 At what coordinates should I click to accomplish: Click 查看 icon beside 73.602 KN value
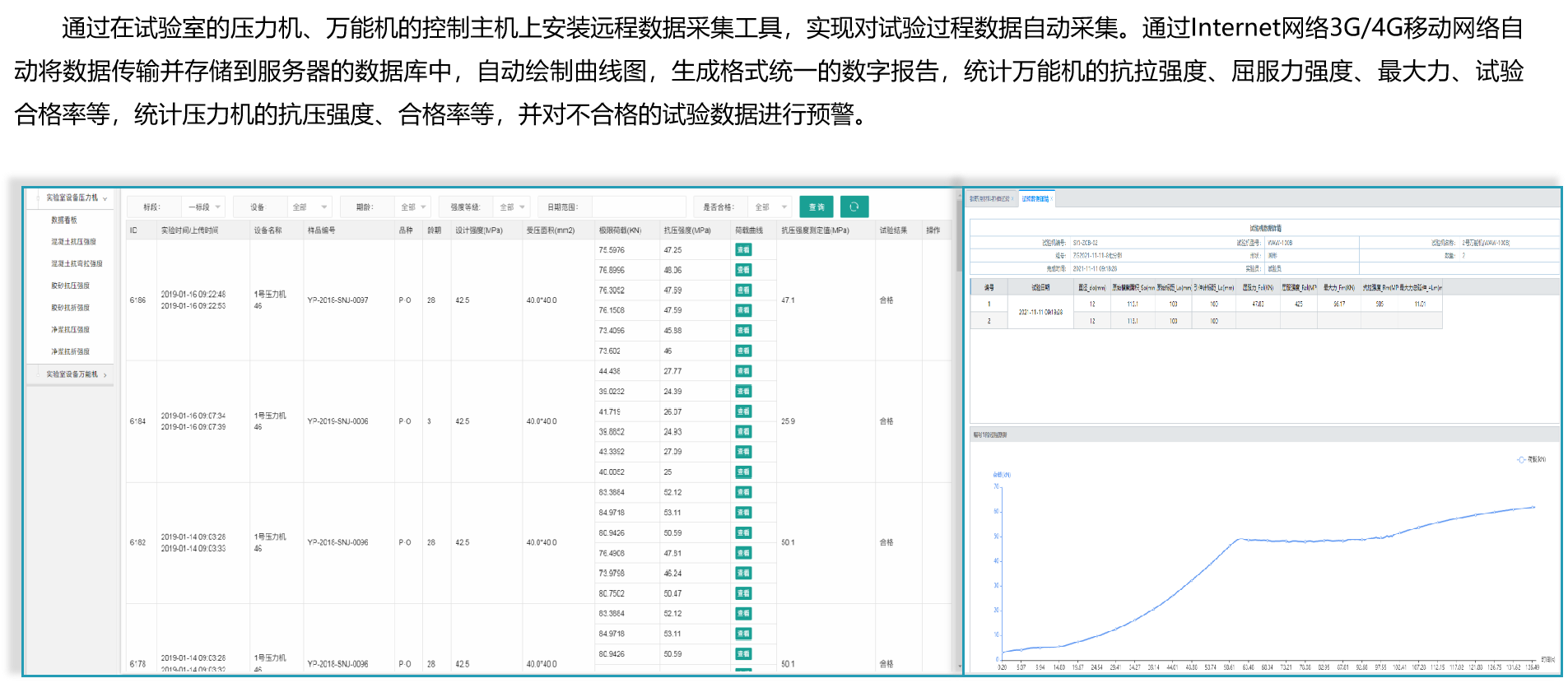tap(742, 351)
